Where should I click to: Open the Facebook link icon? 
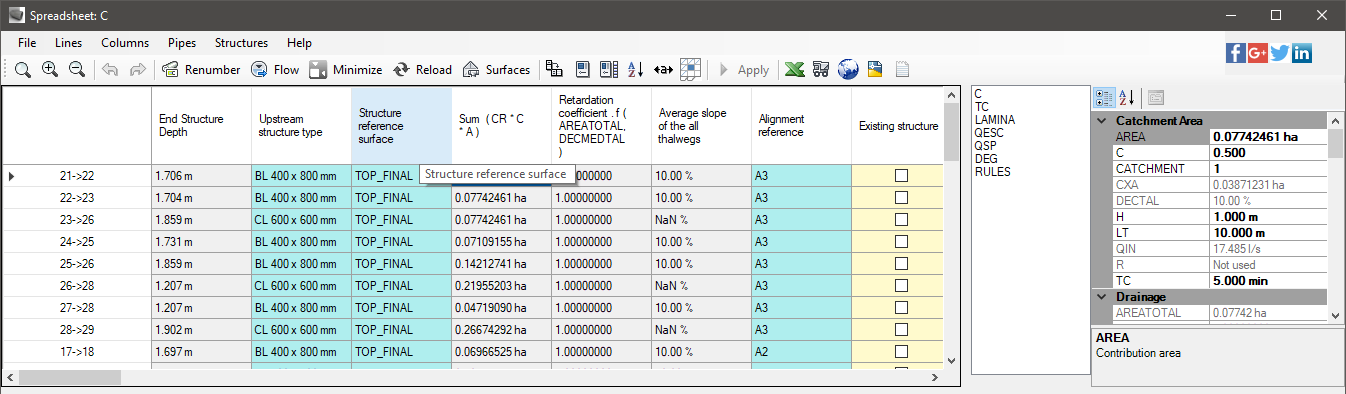point(1235,53)
